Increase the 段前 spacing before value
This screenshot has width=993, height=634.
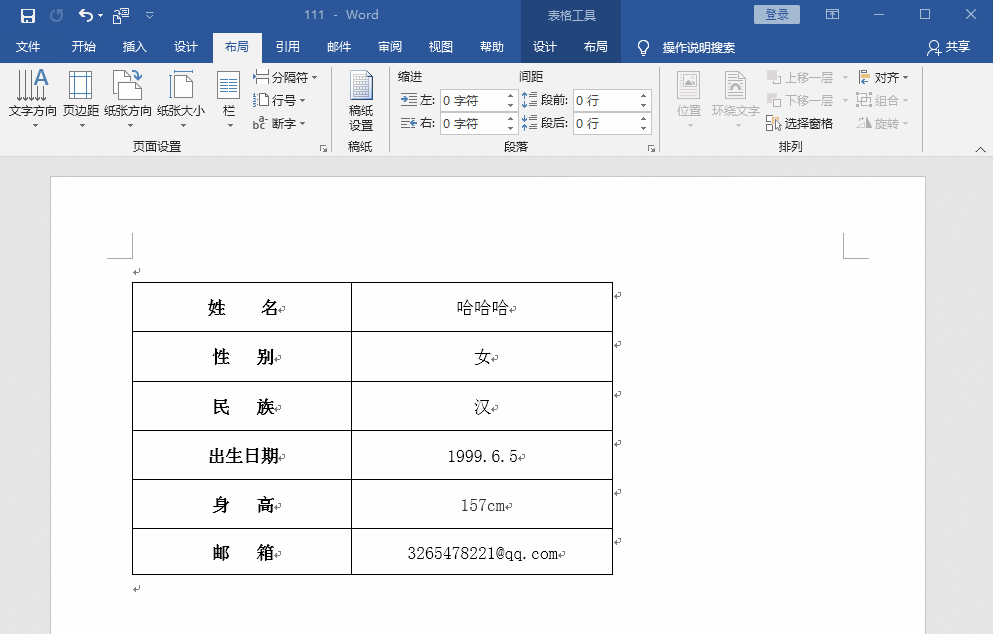coord(643,96)
